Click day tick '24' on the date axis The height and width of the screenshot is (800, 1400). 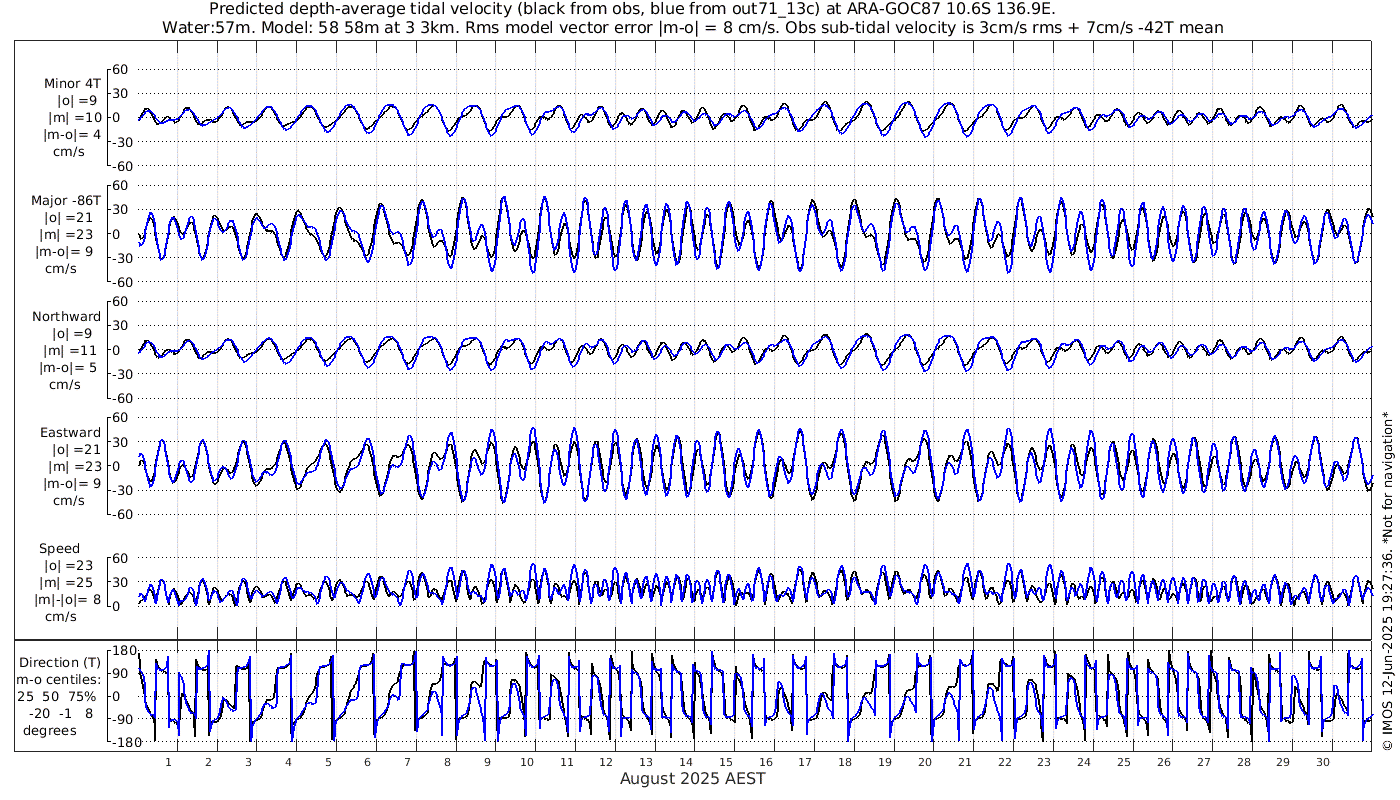click(1084, 762)
